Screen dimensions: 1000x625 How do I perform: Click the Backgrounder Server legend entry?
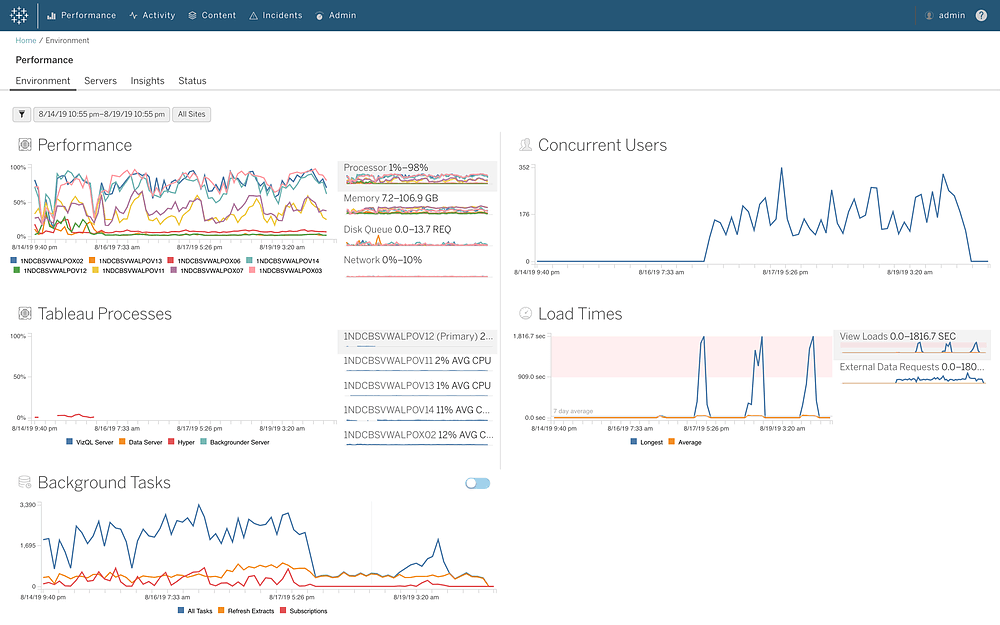click(x=235, y=442)
